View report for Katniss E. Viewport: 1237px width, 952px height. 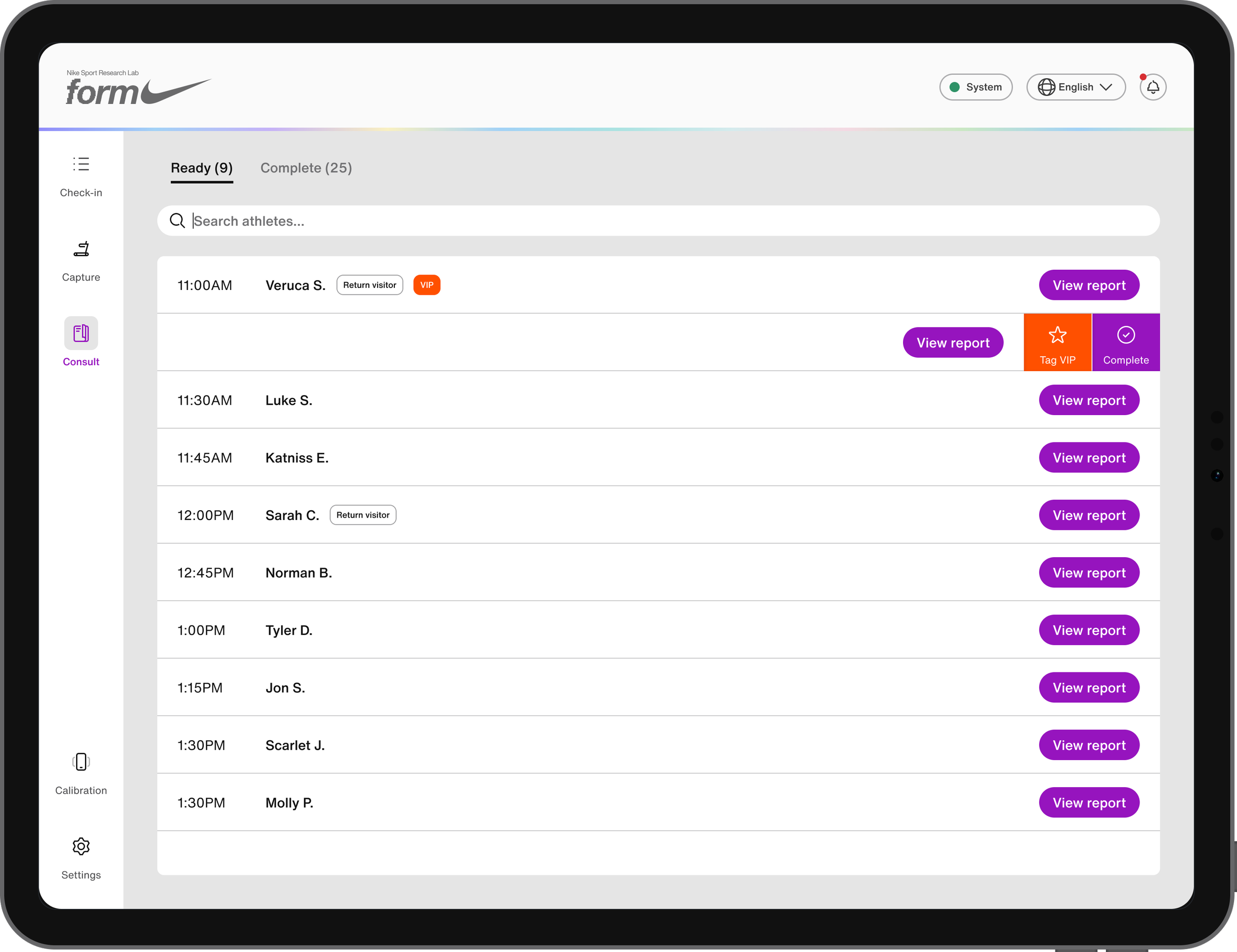pos(1089,458)
